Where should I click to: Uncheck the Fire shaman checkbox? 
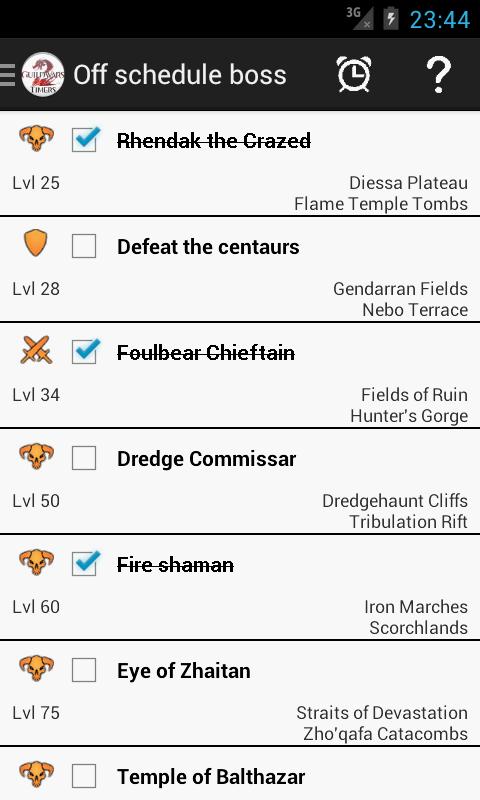84,564
